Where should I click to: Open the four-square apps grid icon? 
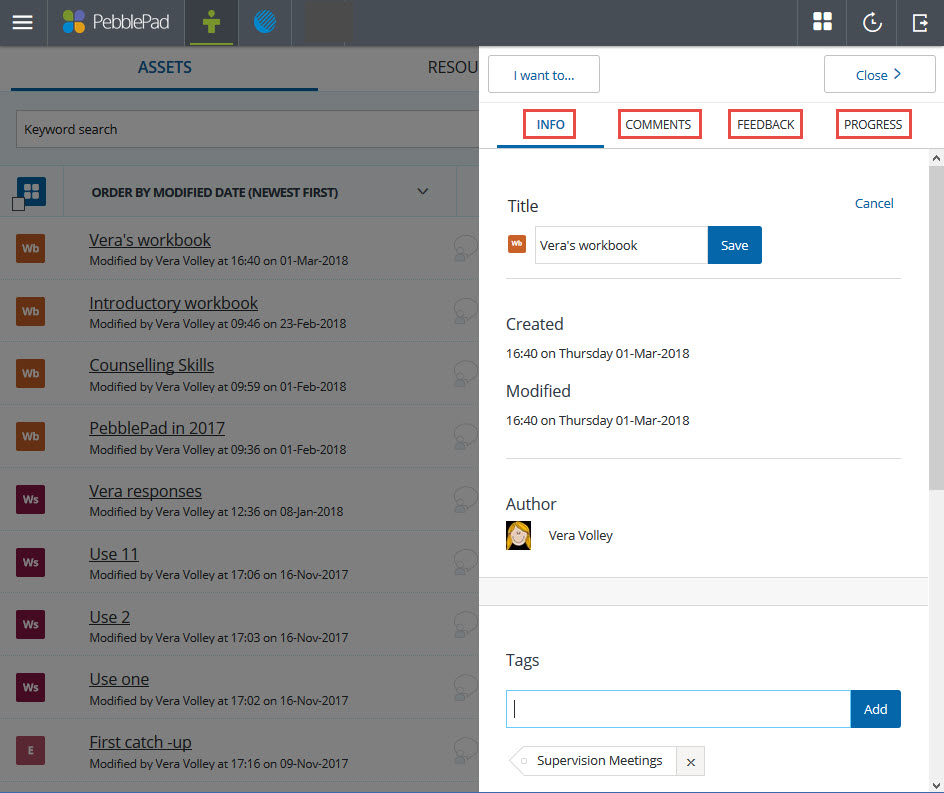822,22
